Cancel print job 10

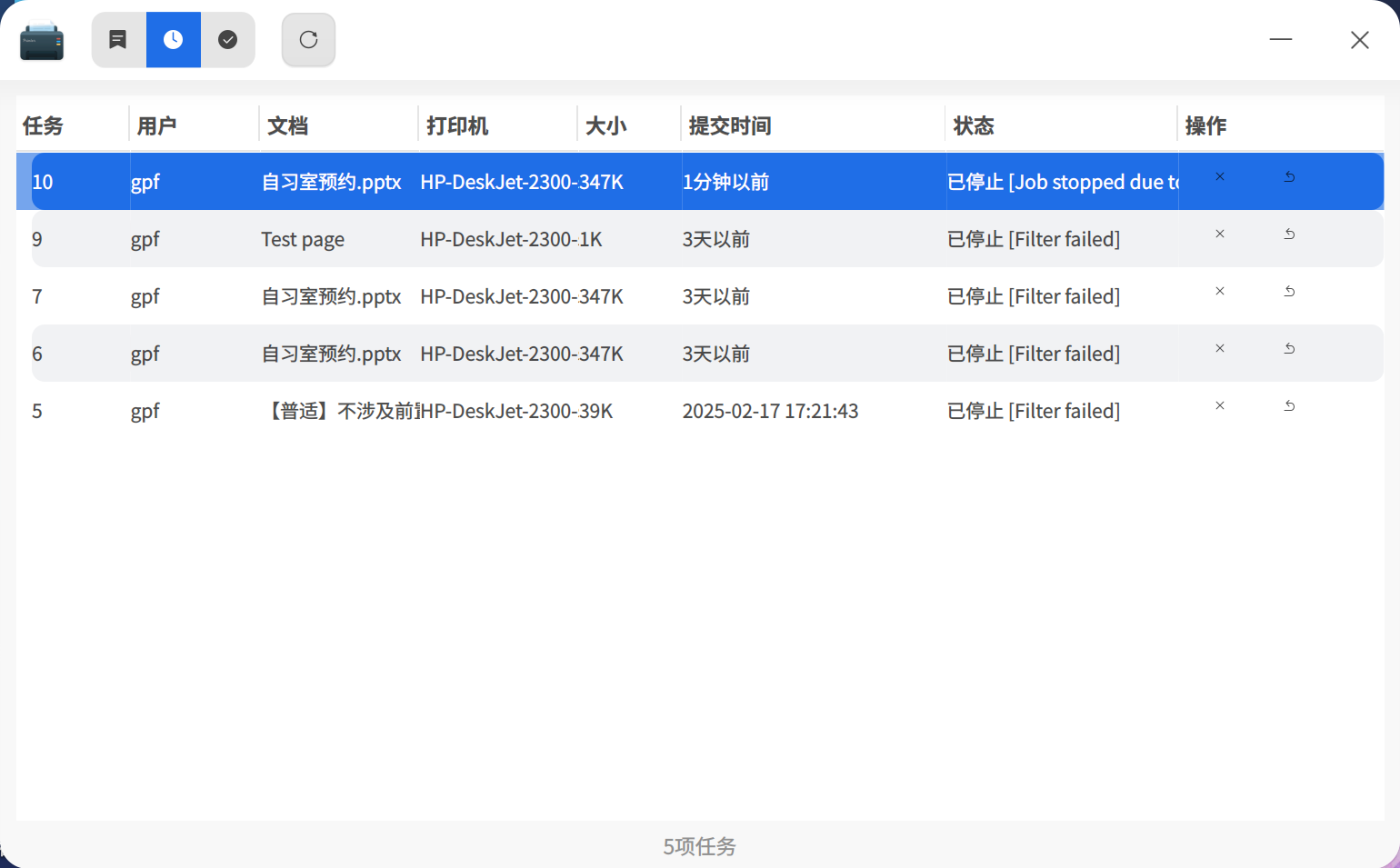tap(1220, 176)
